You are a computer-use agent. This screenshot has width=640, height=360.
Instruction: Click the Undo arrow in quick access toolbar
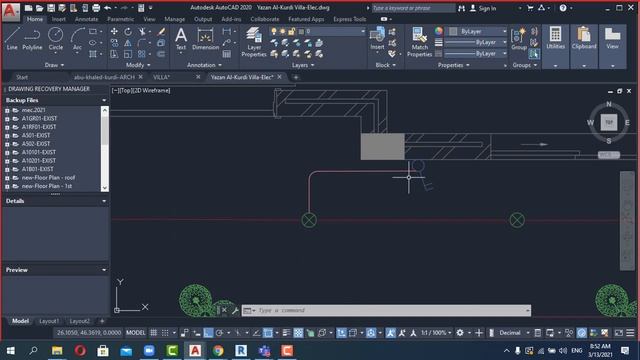(108, 8)
